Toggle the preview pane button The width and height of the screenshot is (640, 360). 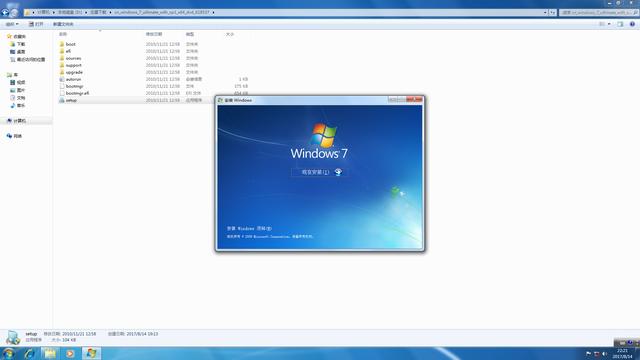pyautogui.click(x=620, y=24)
